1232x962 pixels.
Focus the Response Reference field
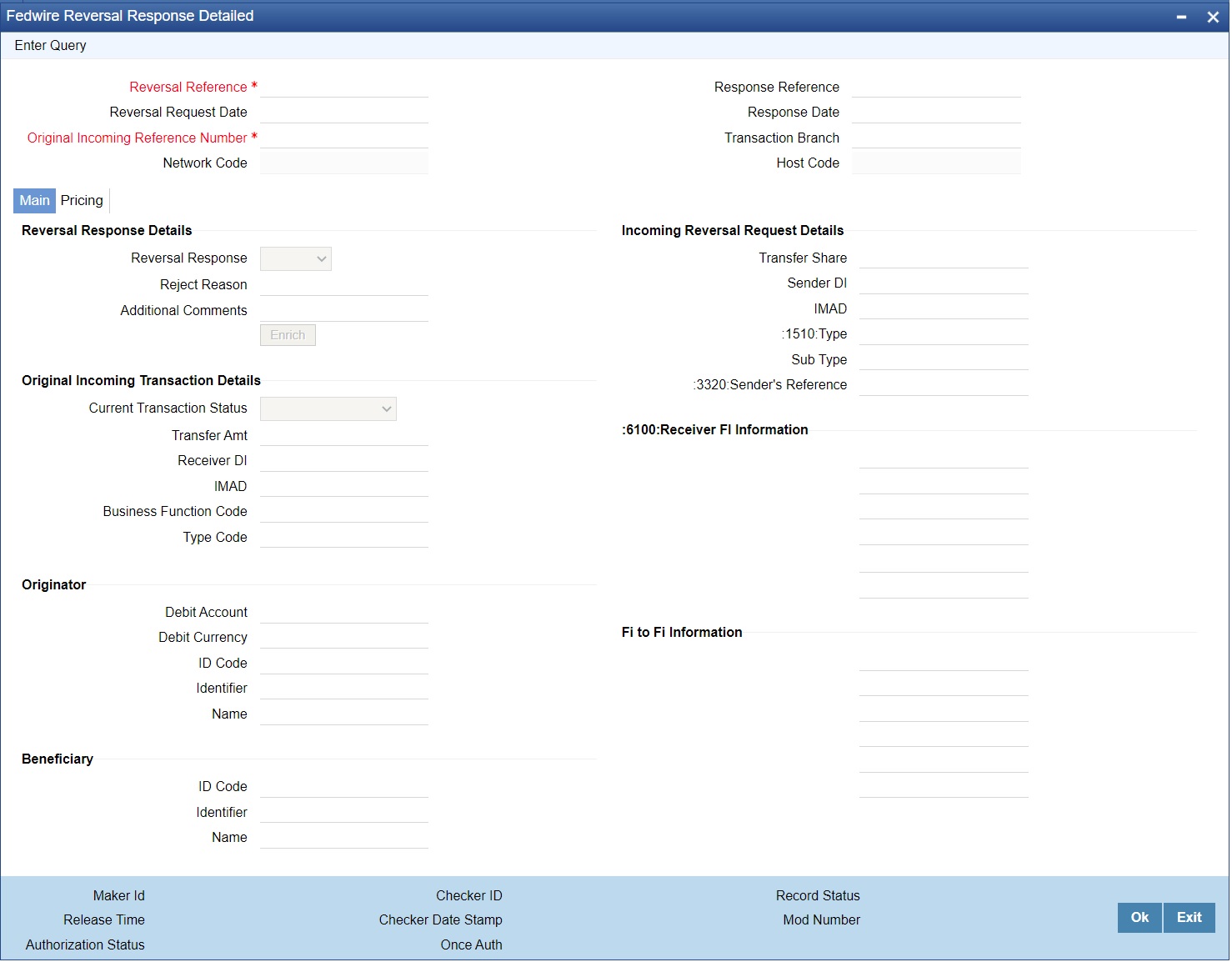click(x=936, y=88)
